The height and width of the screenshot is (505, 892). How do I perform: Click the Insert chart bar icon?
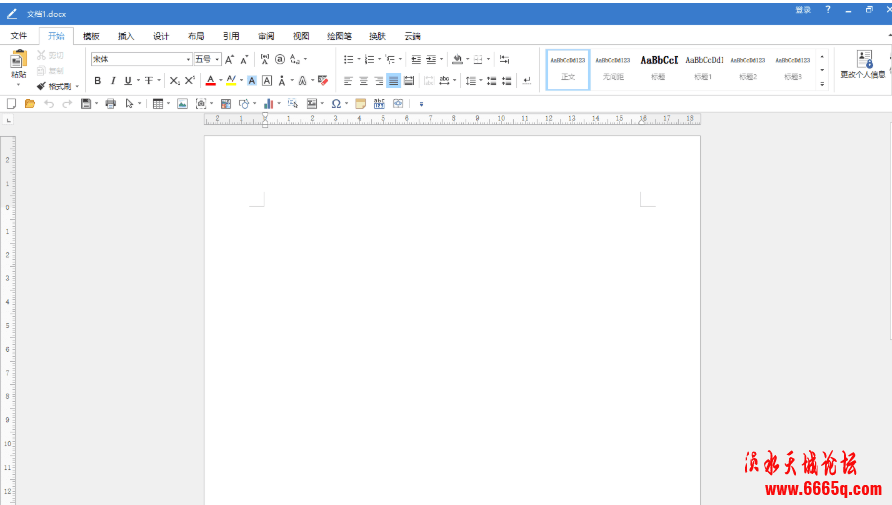click(x=269, y=104)
